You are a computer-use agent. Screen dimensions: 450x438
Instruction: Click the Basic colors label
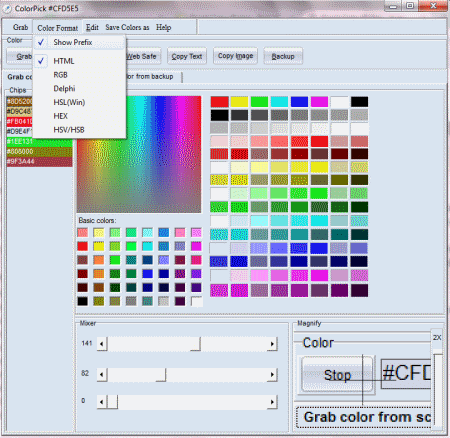pos(97,220)
